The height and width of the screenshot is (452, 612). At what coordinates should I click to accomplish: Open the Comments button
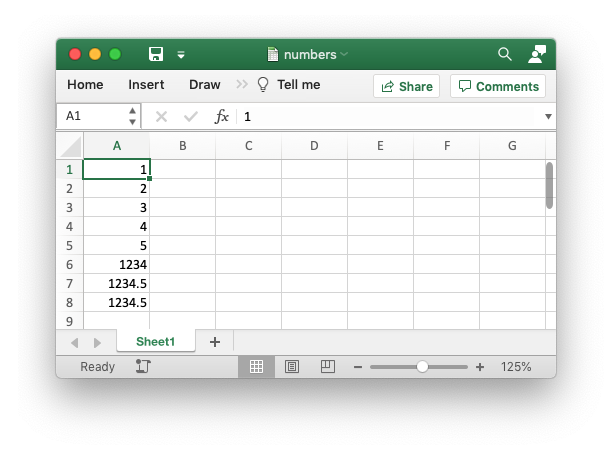click(x=498, y=86)
